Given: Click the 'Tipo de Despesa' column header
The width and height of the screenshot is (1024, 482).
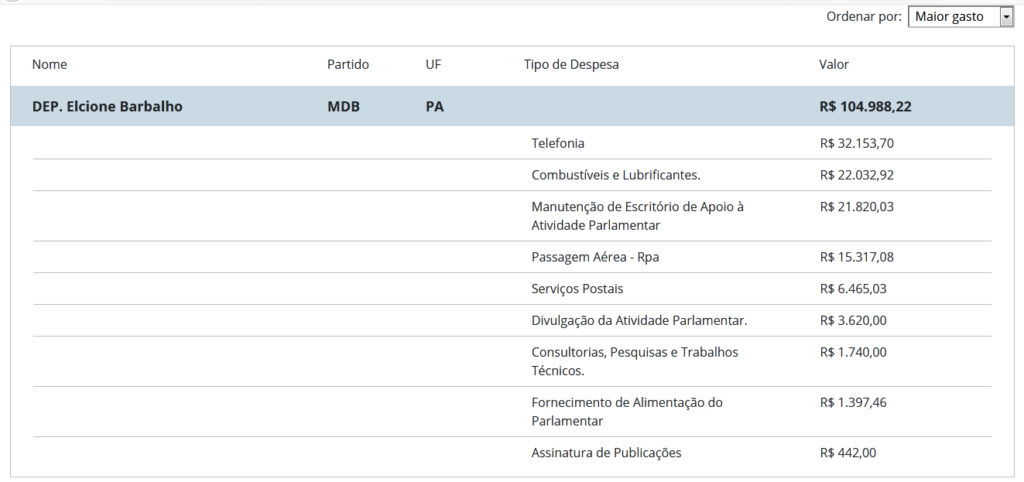Looking at the screenshot, I should [571, 65].
